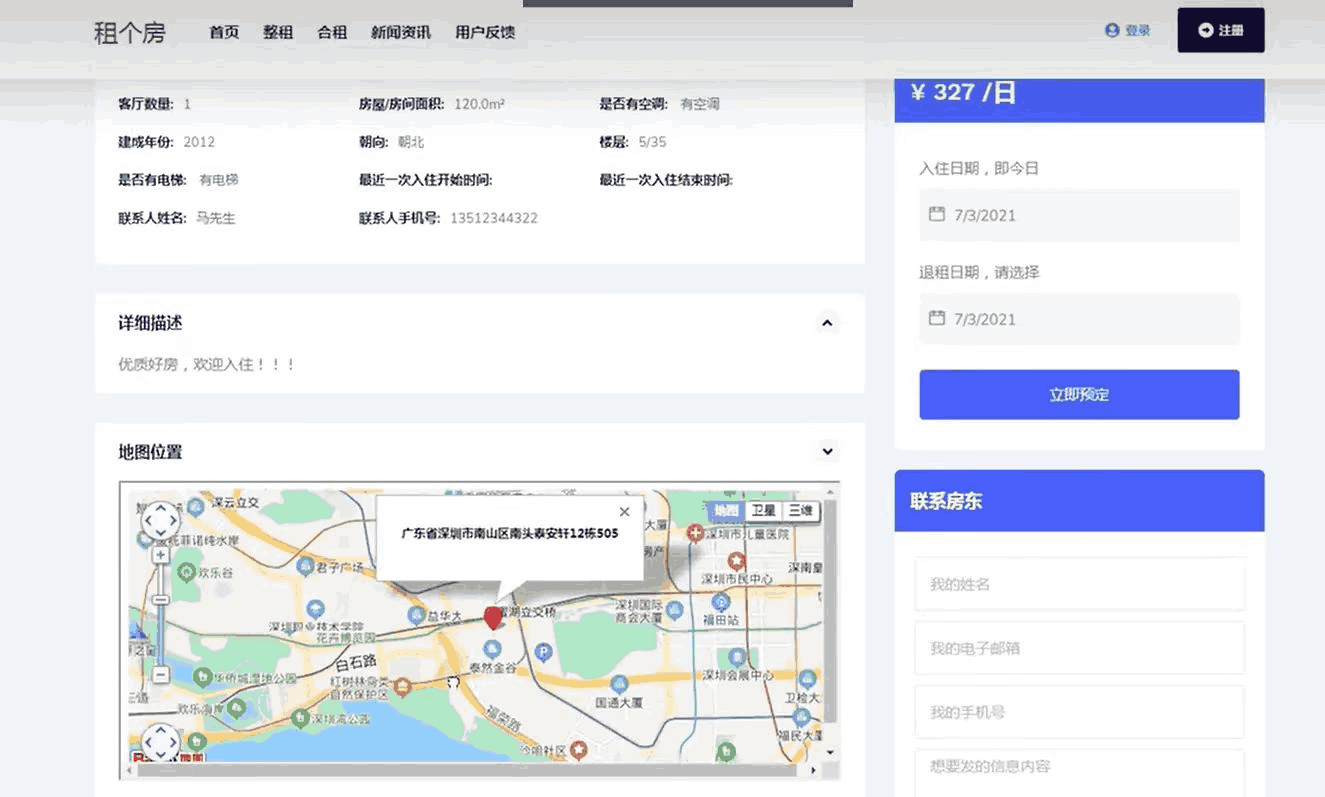This screenshot has height=797, width=1325.
Task: Click the popup address 广东省深圳市南山区南头泰安轩12栋505
Action: click(x=510, y=533)
